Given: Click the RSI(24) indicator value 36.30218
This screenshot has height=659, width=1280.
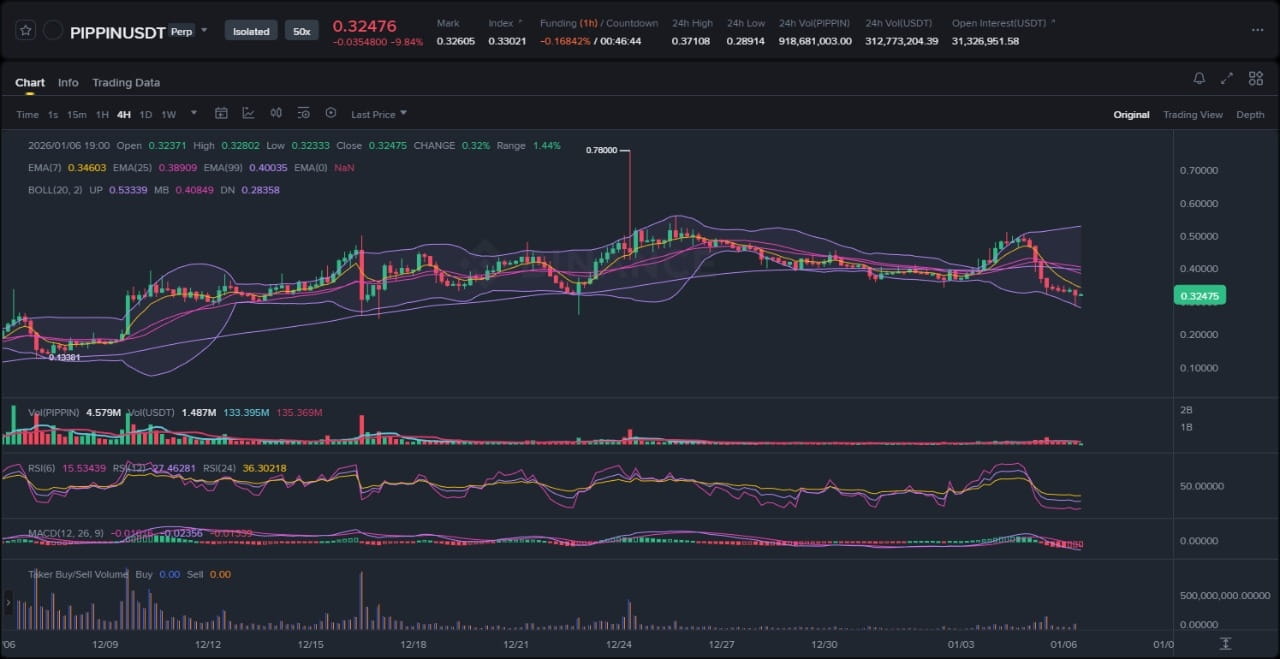Looking at the screenshot, I should point(265,468).
